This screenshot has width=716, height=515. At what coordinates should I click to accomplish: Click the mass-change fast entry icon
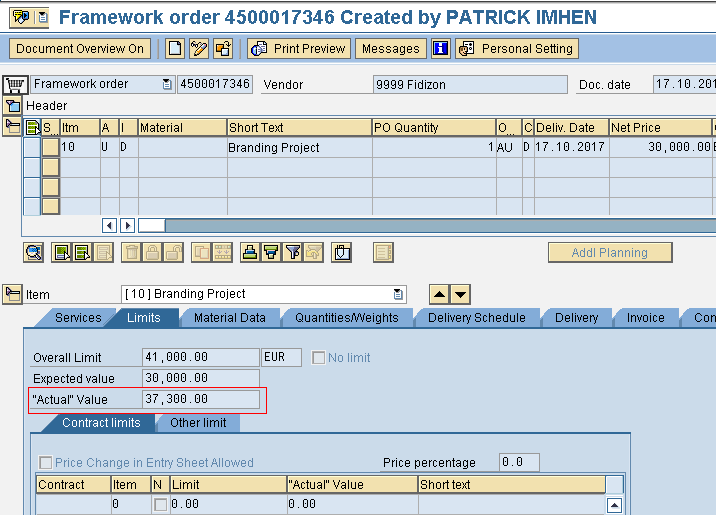point(223,252)
